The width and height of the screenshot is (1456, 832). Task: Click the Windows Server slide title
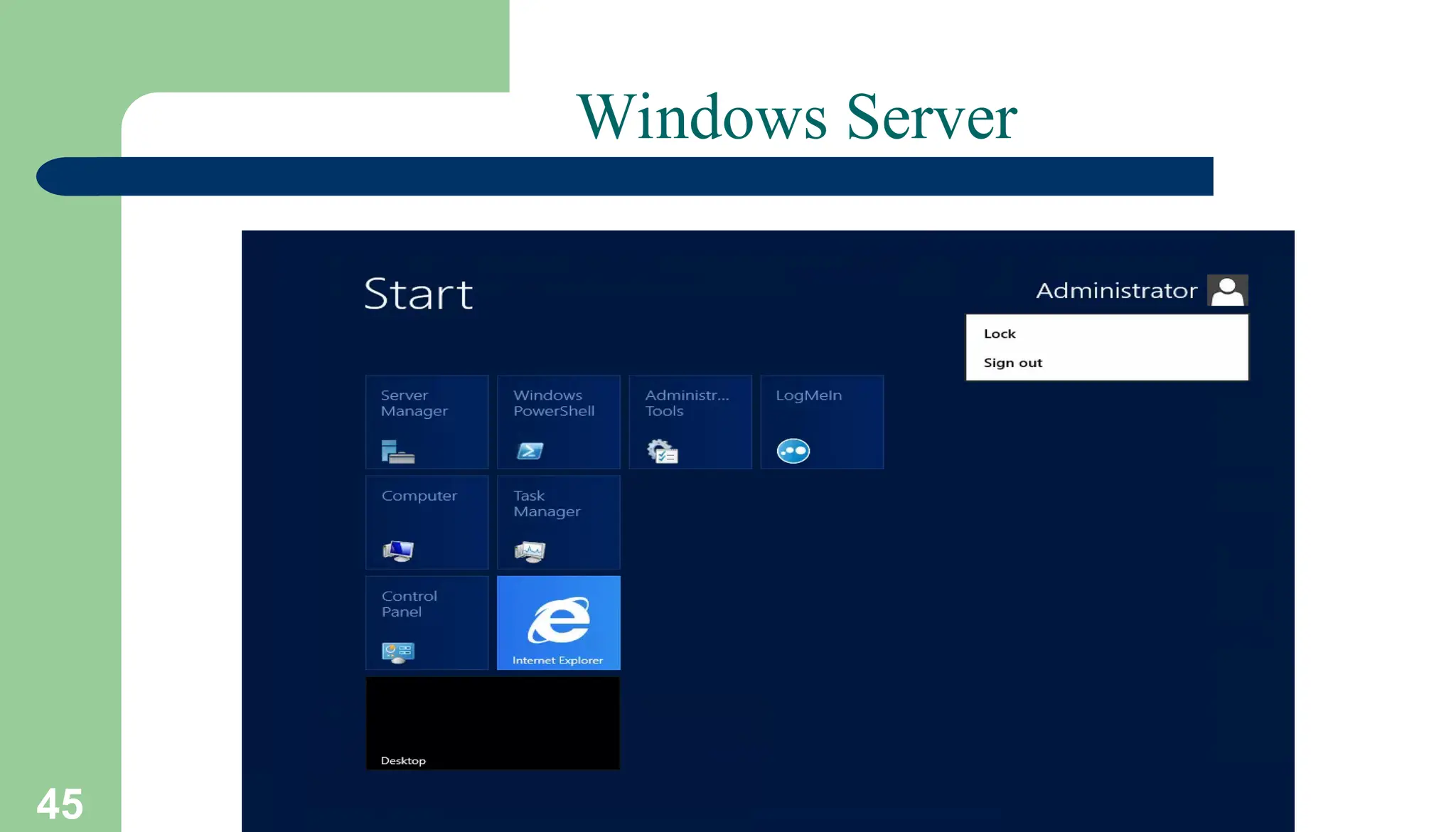point(797,116)
